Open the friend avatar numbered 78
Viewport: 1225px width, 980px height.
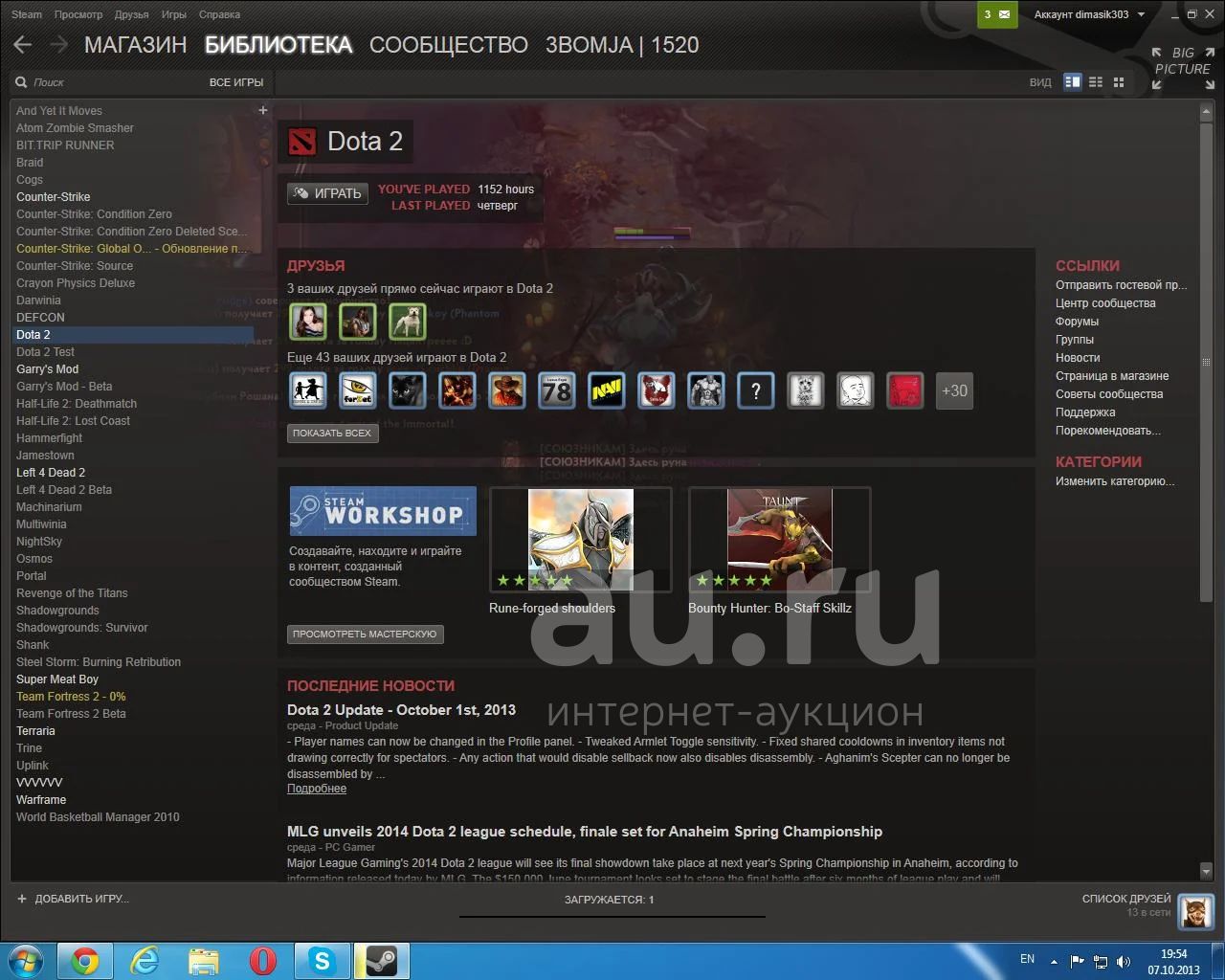click(557, 390)
